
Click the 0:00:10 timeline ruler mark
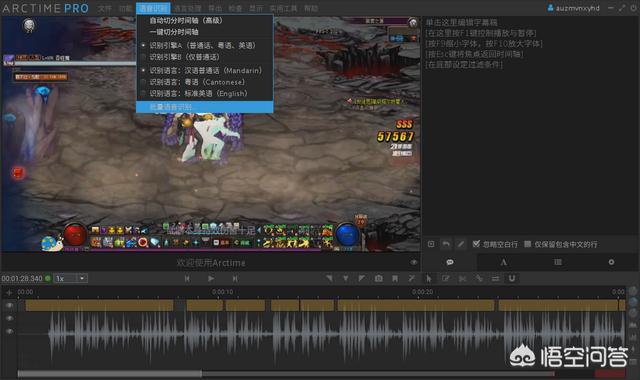pyautogui.click(x=223, y=292)
